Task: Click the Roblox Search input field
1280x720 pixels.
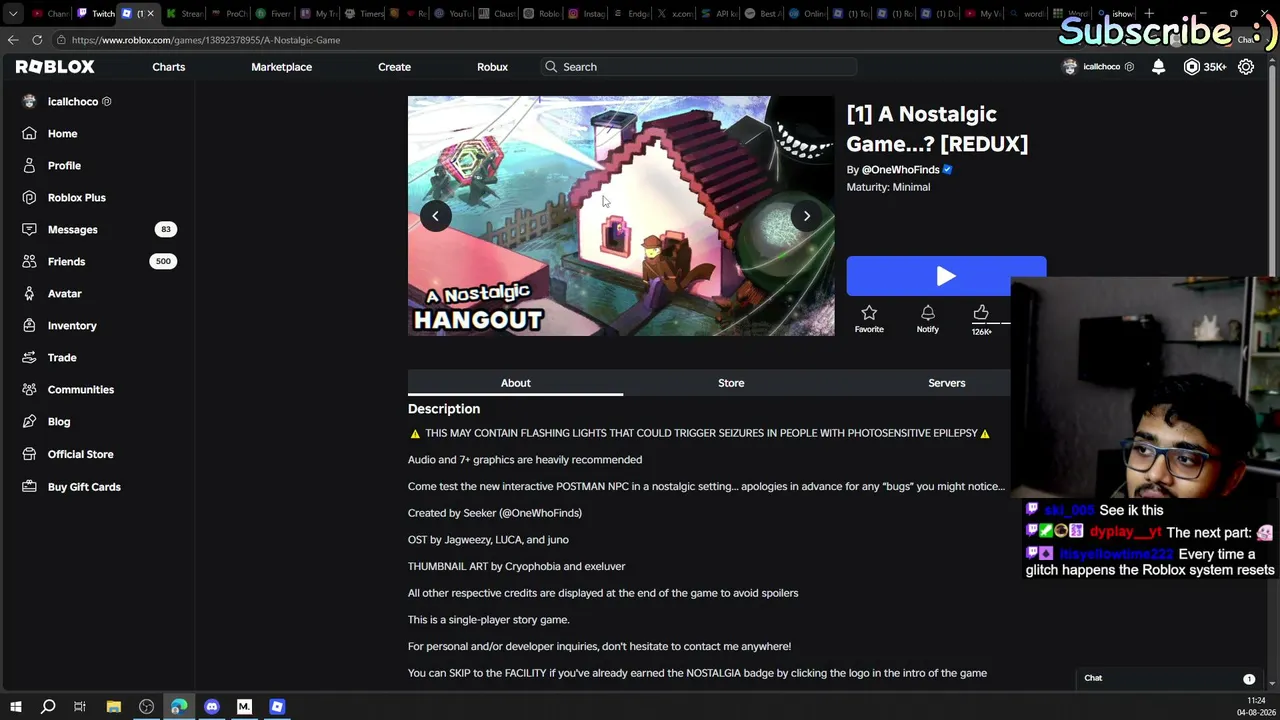Action: point(698,67)
